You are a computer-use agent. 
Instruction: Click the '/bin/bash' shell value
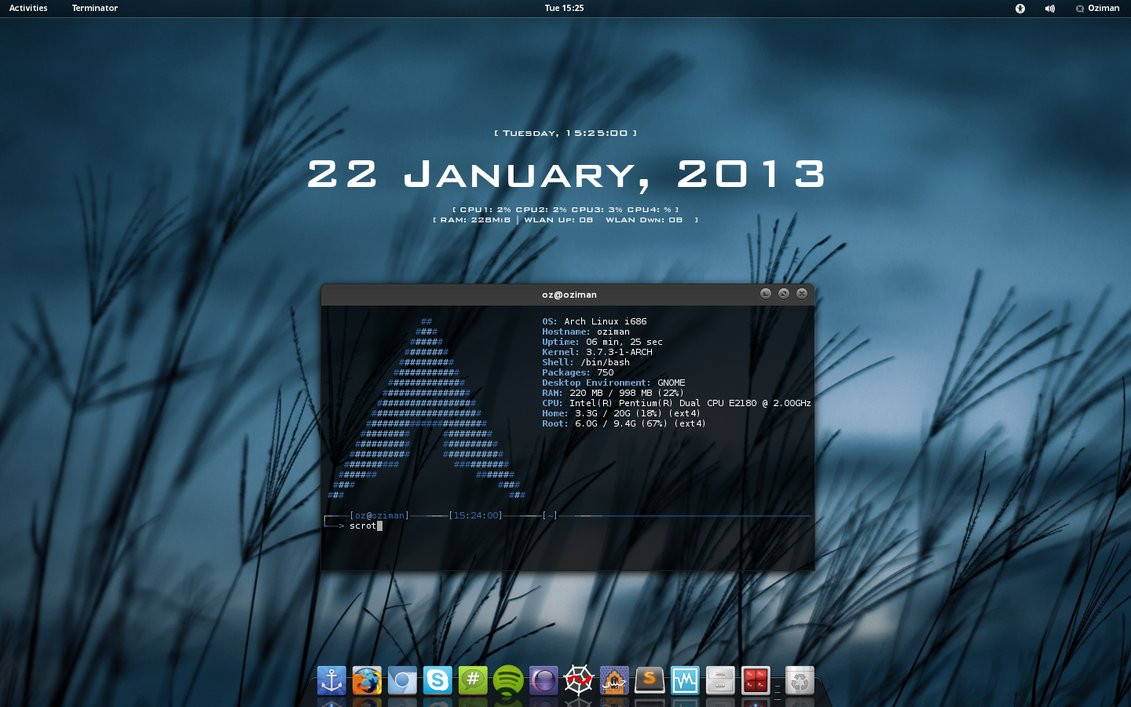[604, 362]
